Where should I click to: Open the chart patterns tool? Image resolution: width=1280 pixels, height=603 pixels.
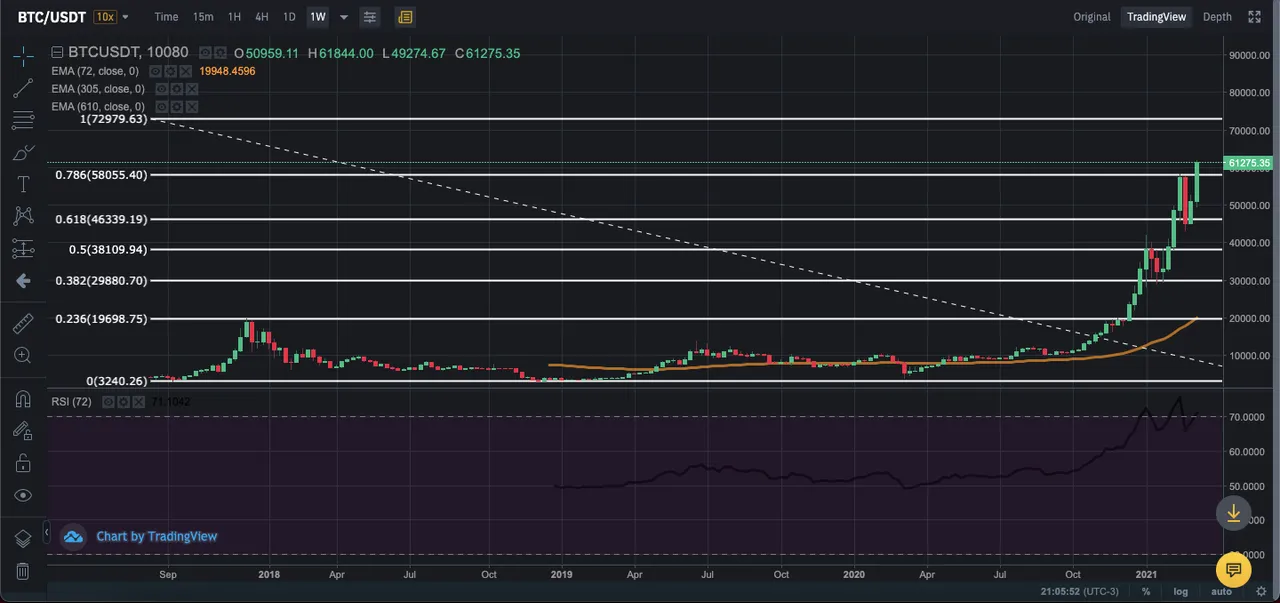coord(22,216)
